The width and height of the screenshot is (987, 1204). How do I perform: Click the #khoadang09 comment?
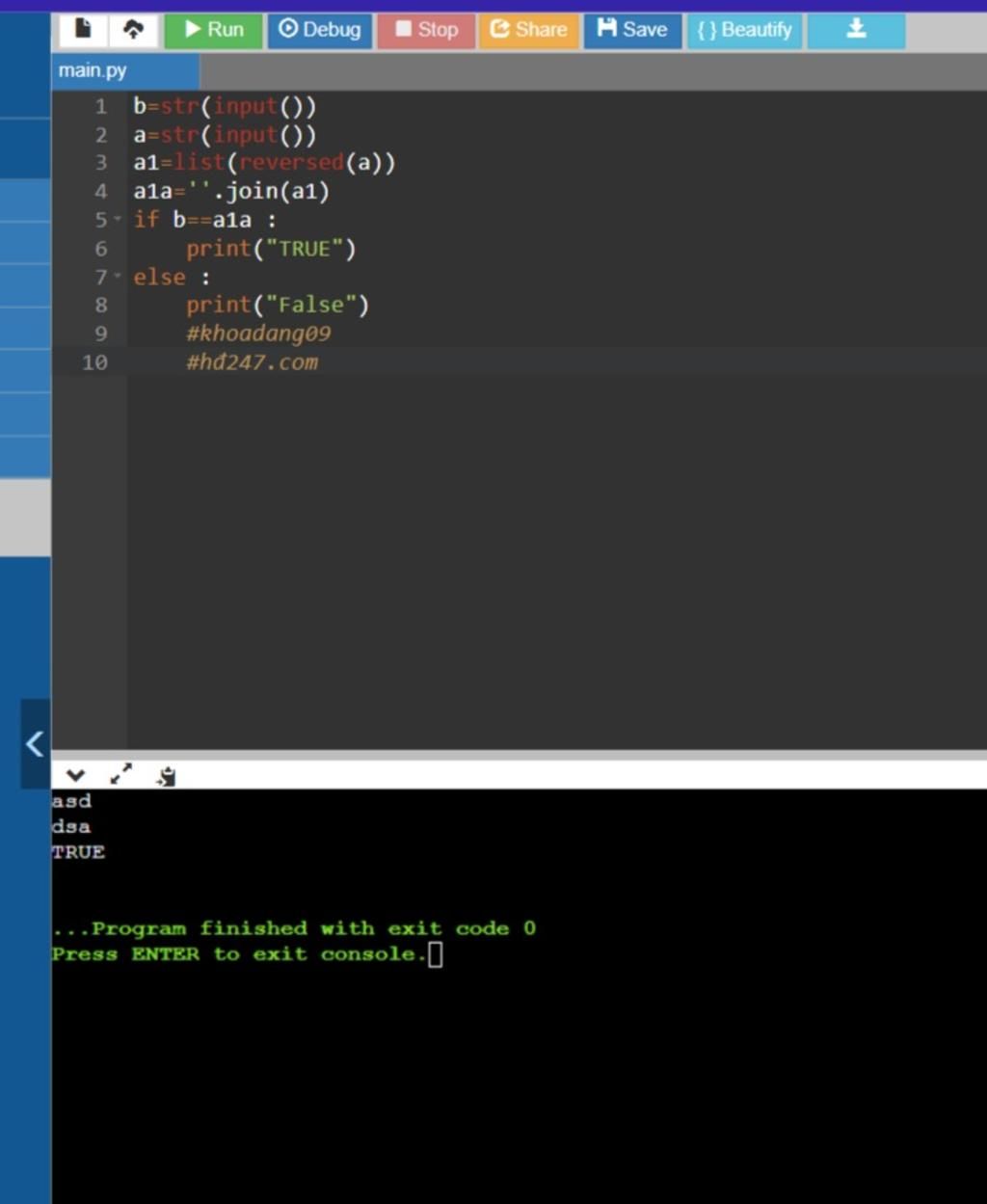tap(258, 334)
